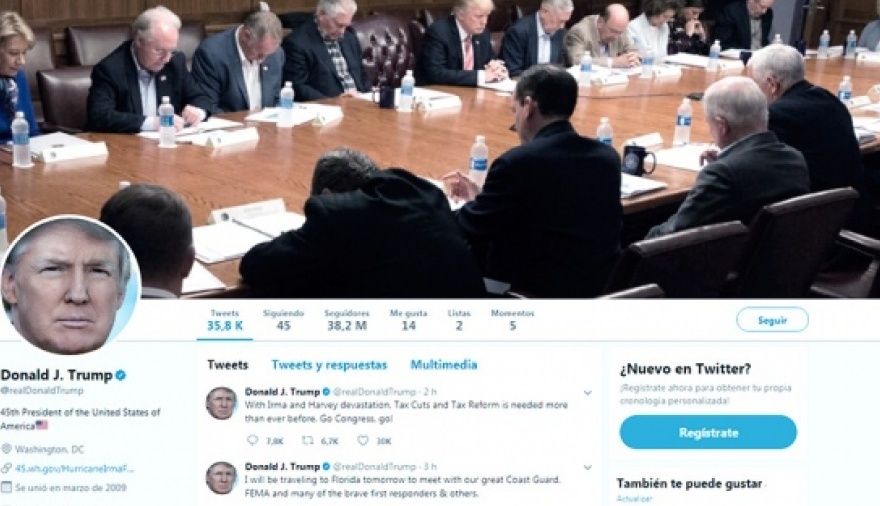This screenshot has width=880, height=506.
Task: View the Seguidores 38,2 M count
Action: click(347, 320)
